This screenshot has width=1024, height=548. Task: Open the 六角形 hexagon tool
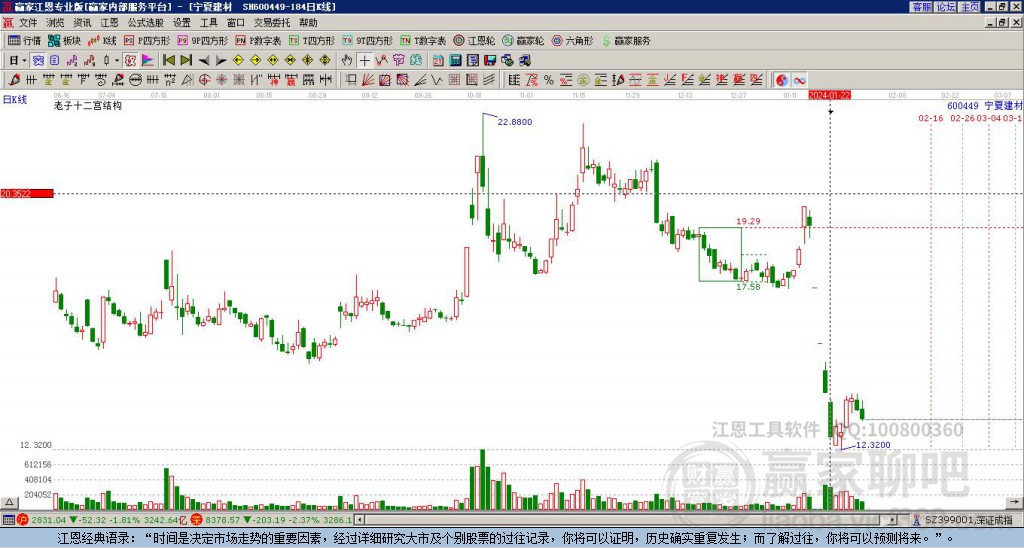(572, 40)
